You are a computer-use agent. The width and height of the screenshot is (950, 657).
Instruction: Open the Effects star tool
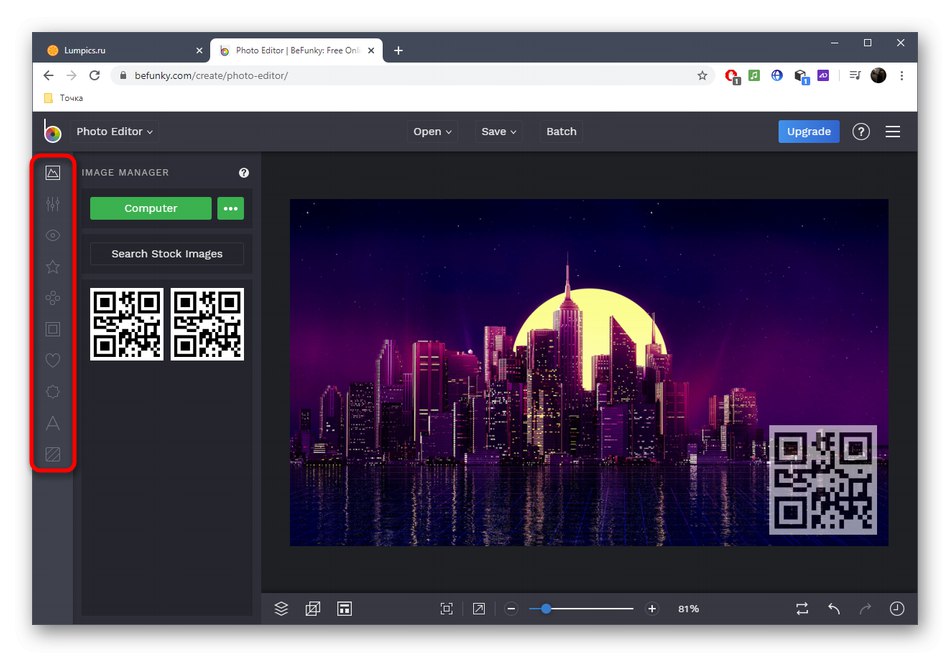[x=53, y=267]
